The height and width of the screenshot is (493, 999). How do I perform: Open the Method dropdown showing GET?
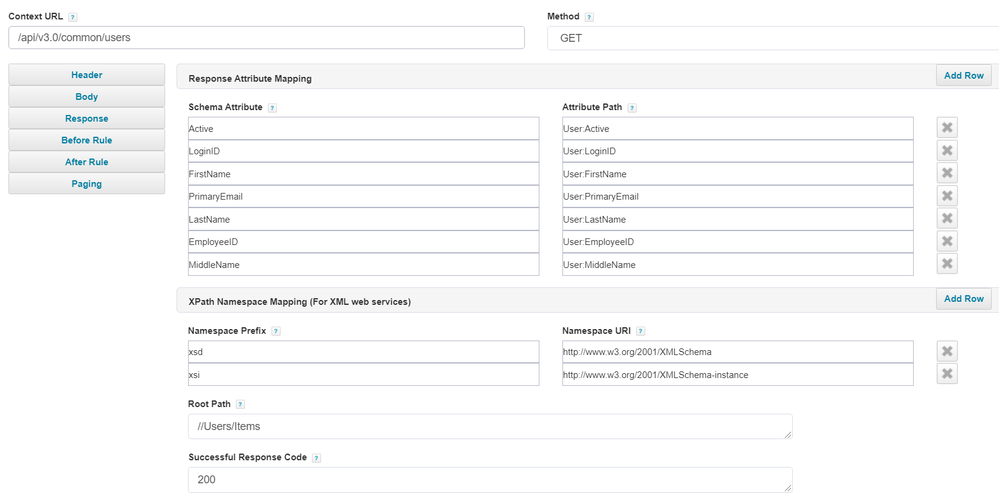[772, 38]
